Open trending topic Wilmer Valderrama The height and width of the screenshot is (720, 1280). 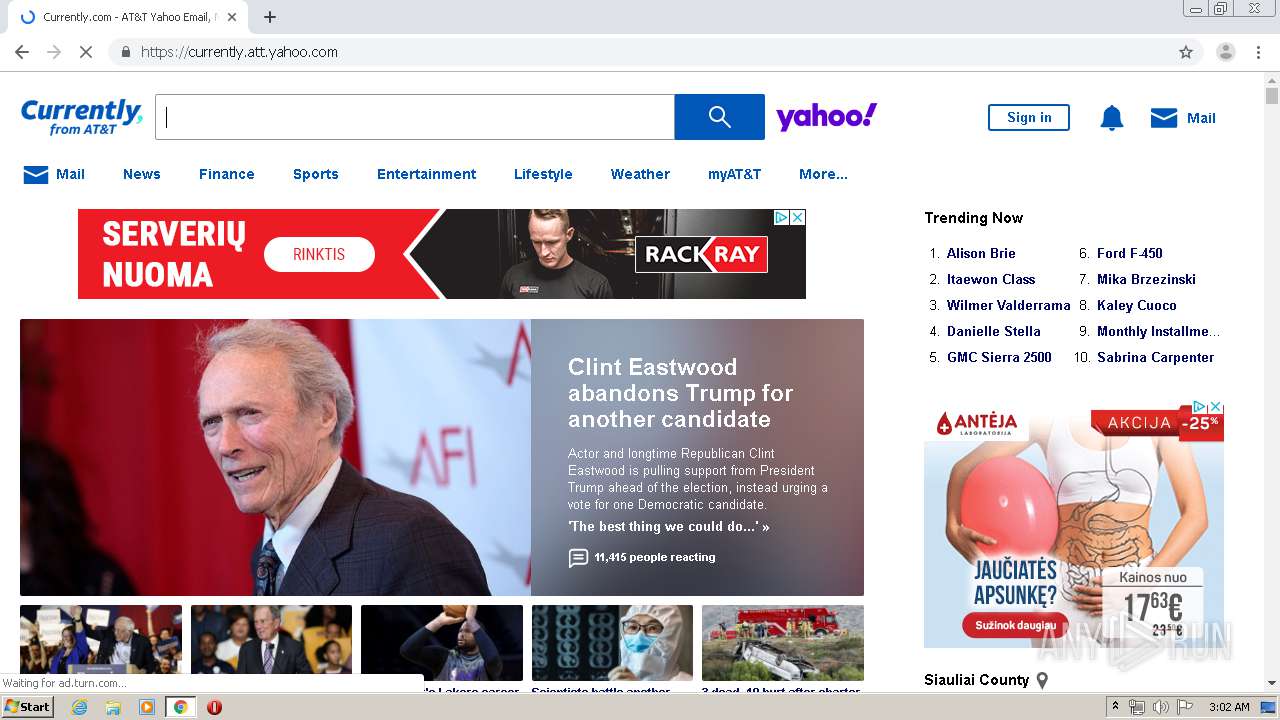(1008, 305)
